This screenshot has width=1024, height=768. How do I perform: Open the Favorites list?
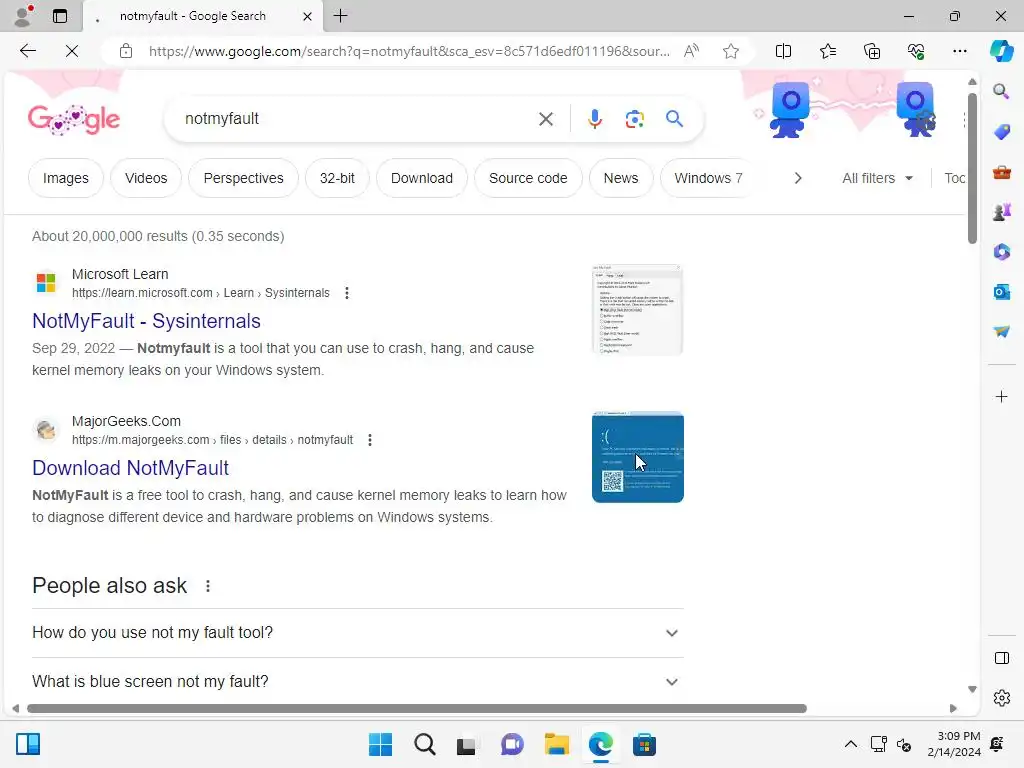[x=827, y=51]
